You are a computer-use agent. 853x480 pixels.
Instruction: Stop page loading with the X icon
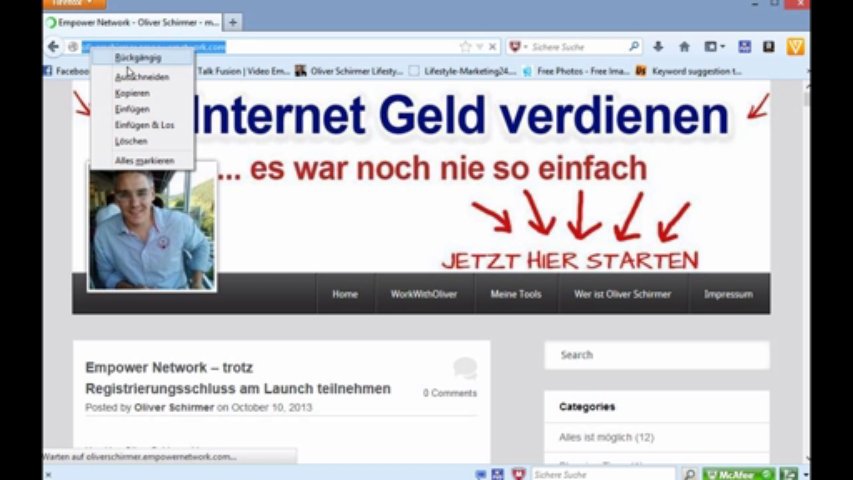point(493,47)
